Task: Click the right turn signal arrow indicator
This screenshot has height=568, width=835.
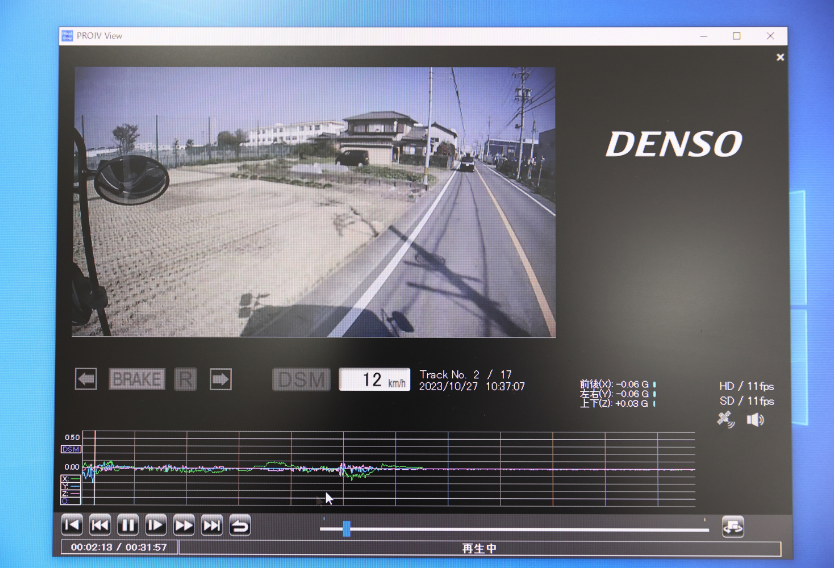Action: click(221, 379)
